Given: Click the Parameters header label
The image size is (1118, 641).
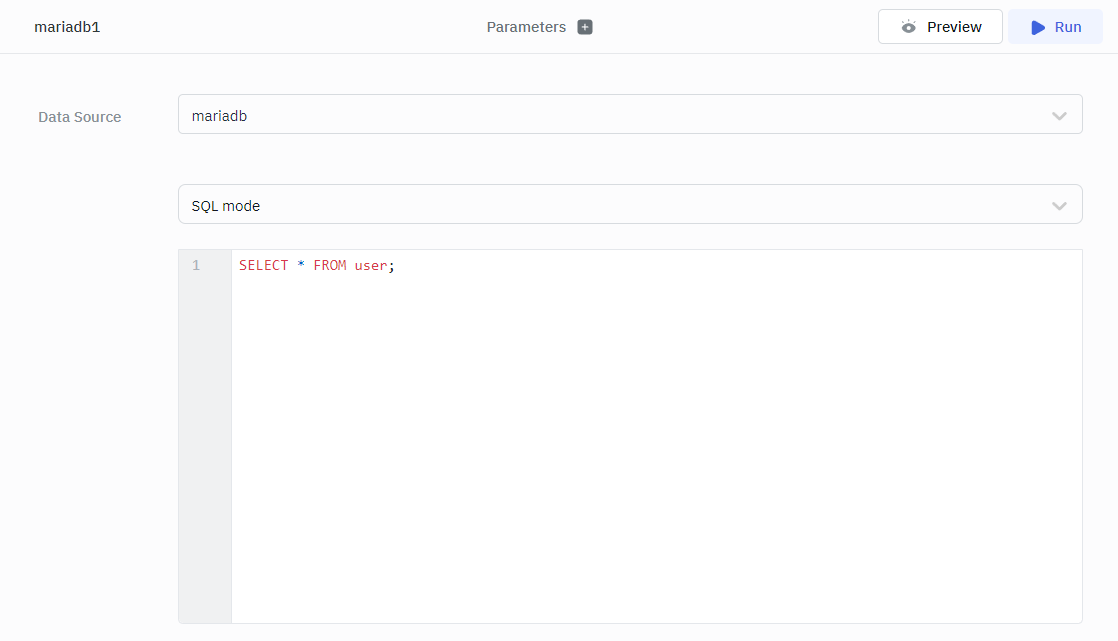Looking at the screenshot, I should point(526,27).
